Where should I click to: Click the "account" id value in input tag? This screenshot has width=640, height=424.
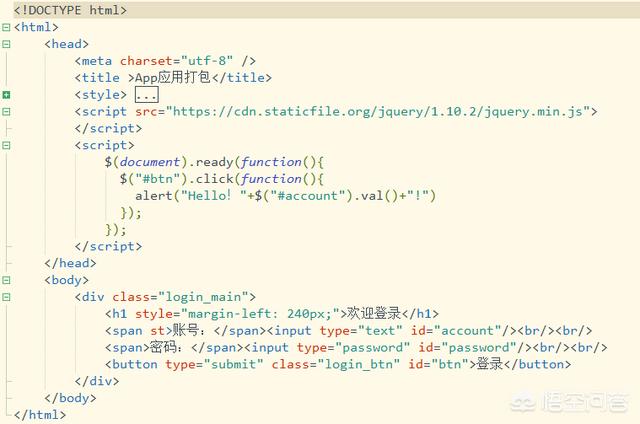click(x=468, y=331)
